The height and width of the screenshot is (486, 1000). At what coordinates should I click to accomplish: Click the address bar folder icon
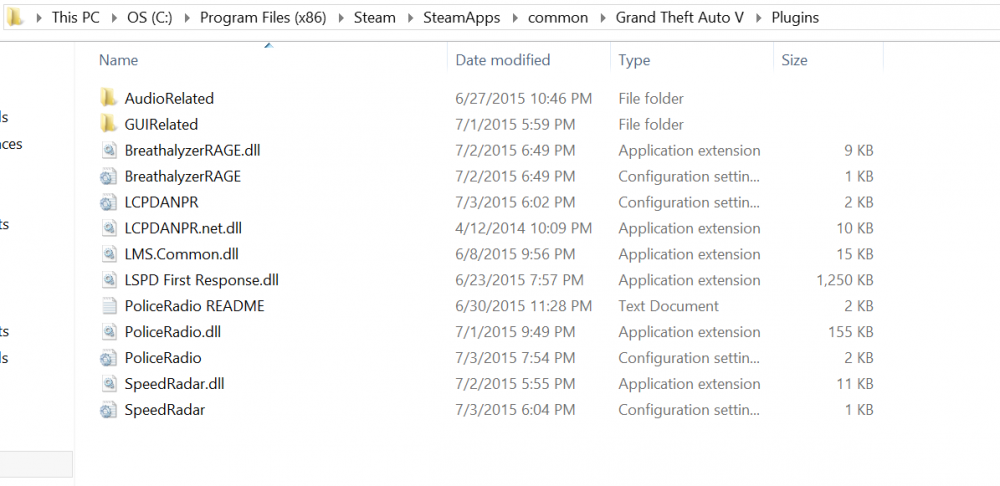coord(13,17)
